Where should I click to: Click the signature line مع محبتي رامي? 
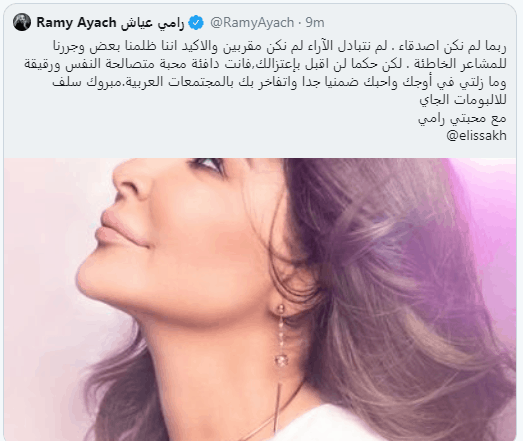pos(462,118)
